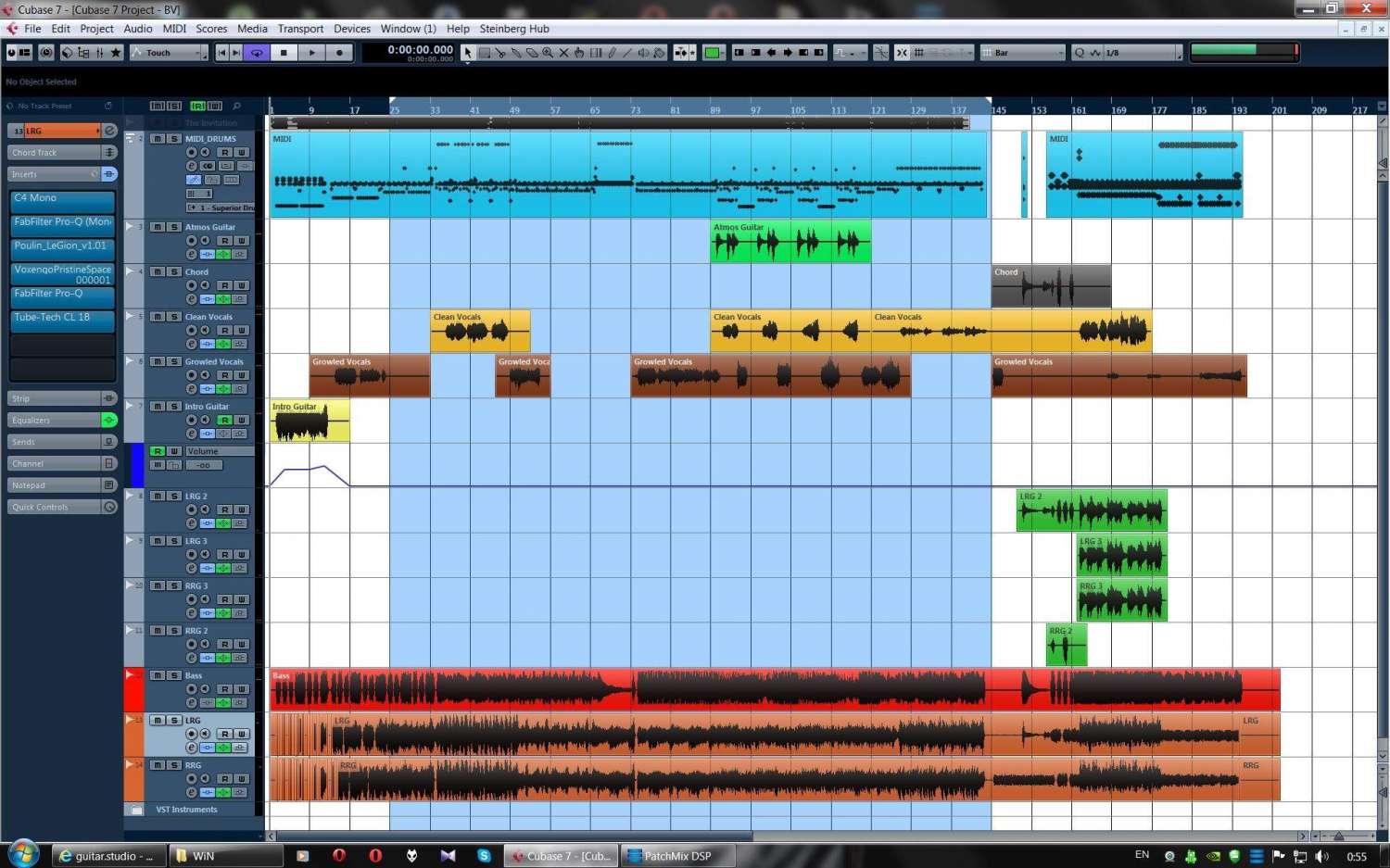Image resolution: width=1390 pixels, height=868 pixels.
Task: Select the Erase tool
Action: tap(532, 53)
